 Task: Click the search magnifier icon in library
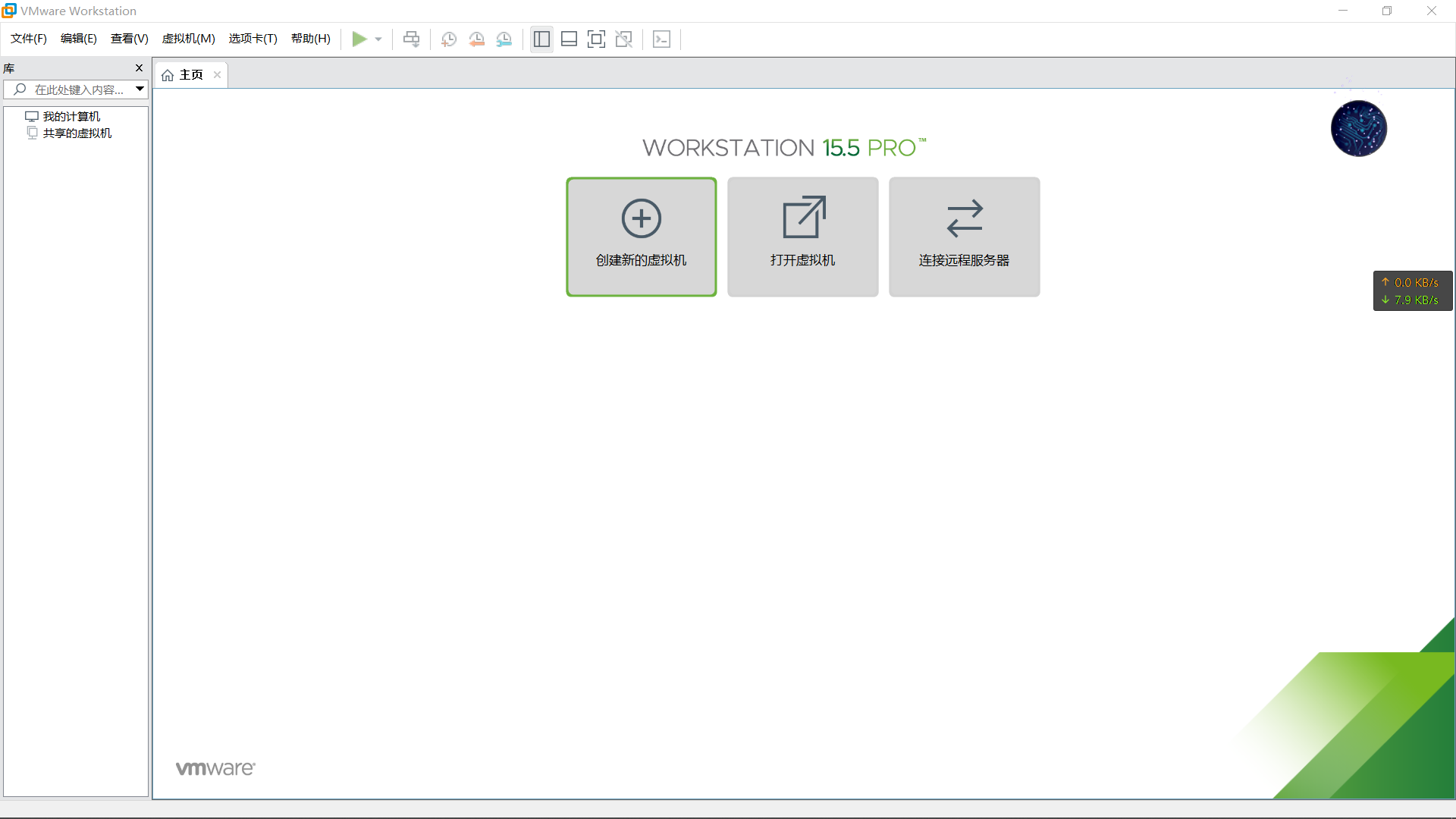(20, 89)
